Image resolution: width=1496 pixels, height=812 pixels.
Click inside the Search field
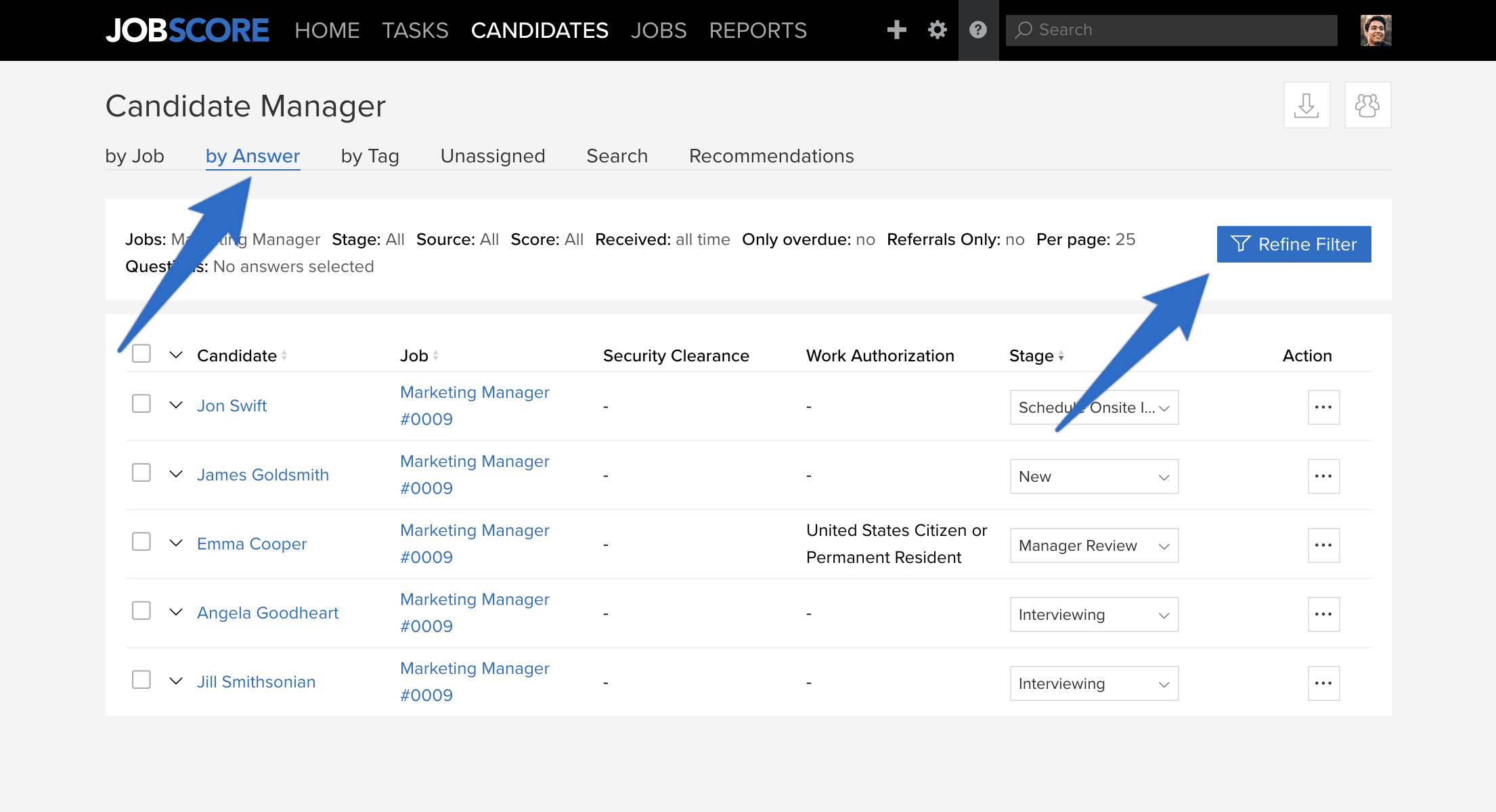click(x=1171, y=30)
